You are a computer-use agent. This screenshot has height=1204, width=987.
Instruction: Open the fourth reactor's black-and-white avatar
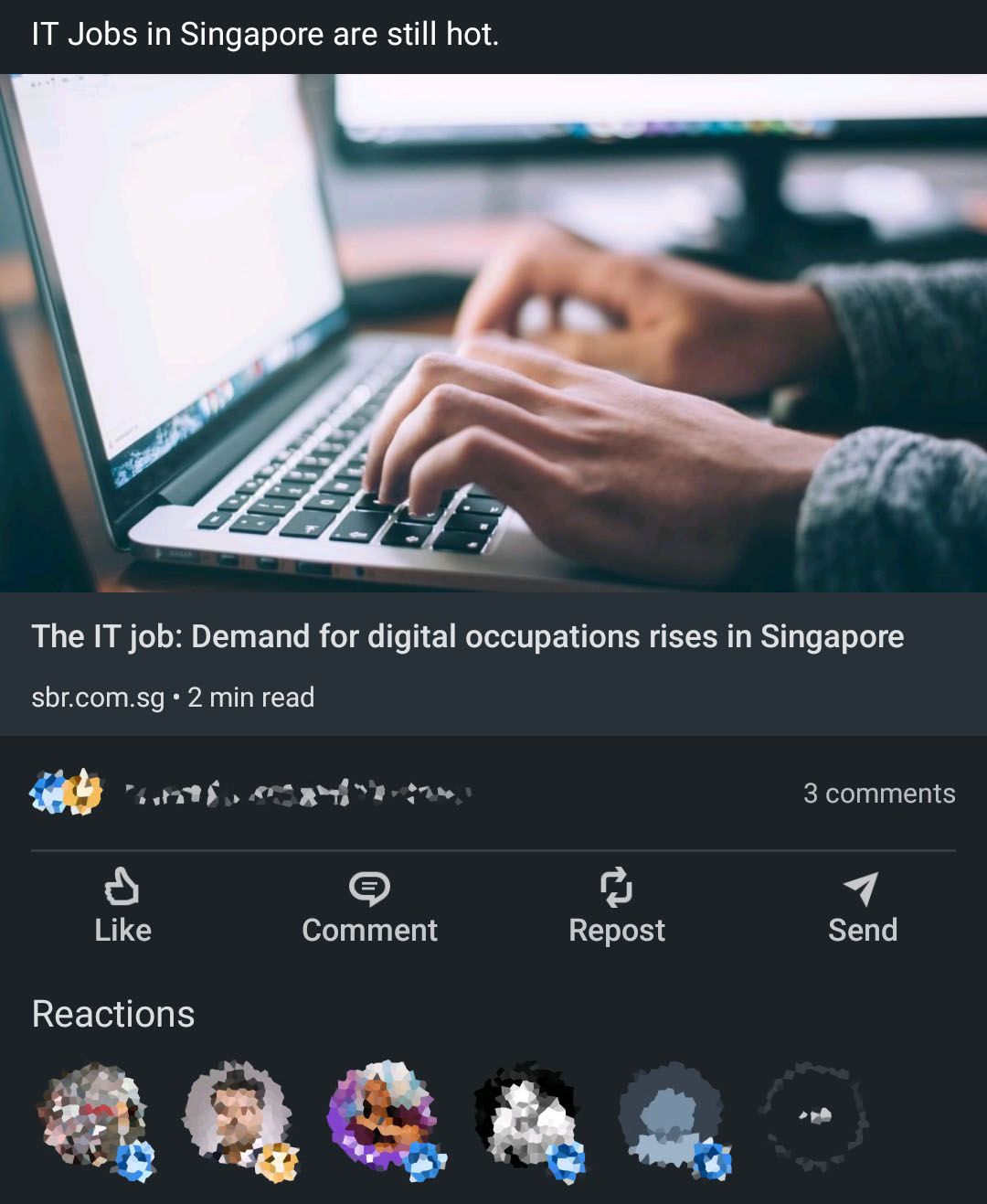tap(527, 1115)
